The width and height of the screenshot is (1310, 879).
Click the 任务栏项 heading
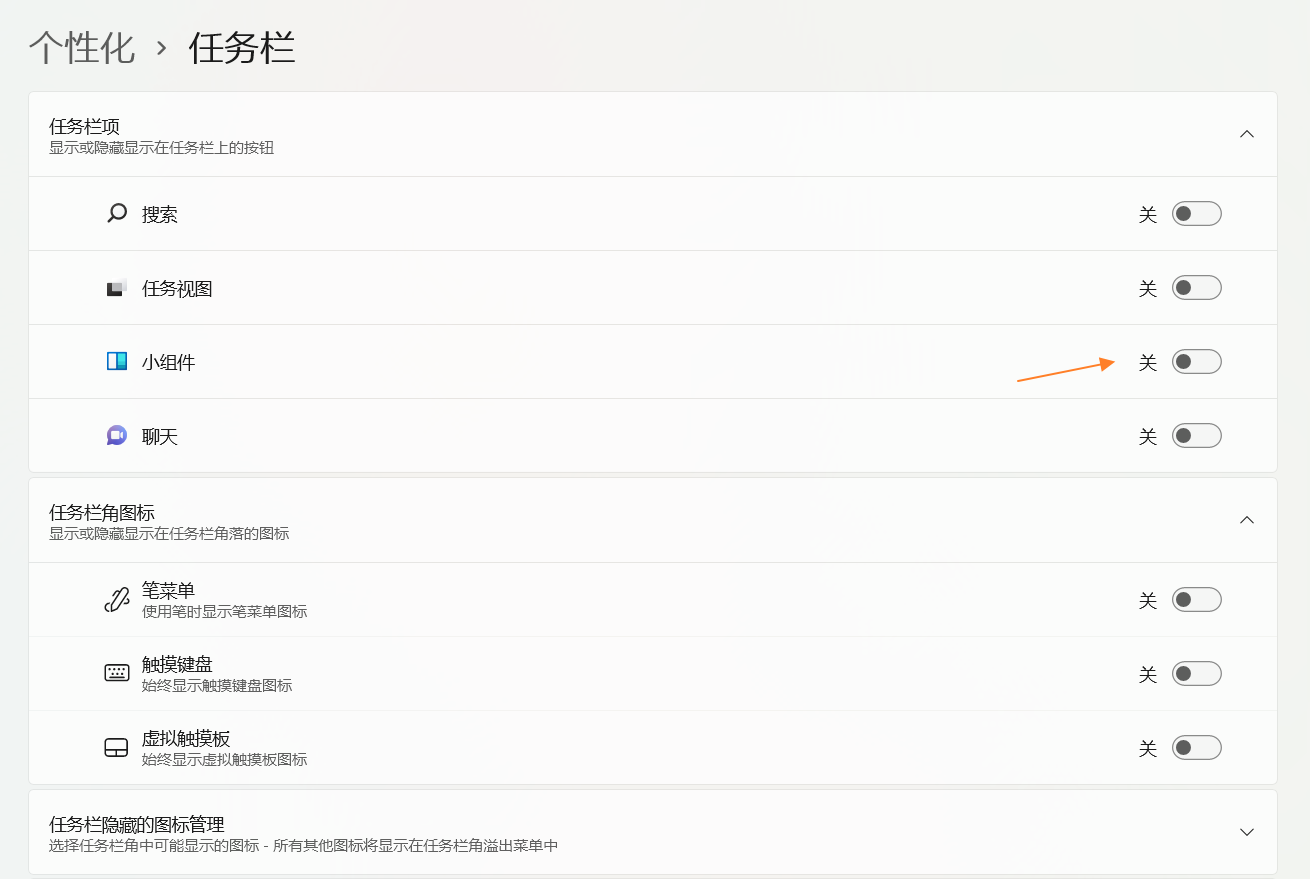84,126
